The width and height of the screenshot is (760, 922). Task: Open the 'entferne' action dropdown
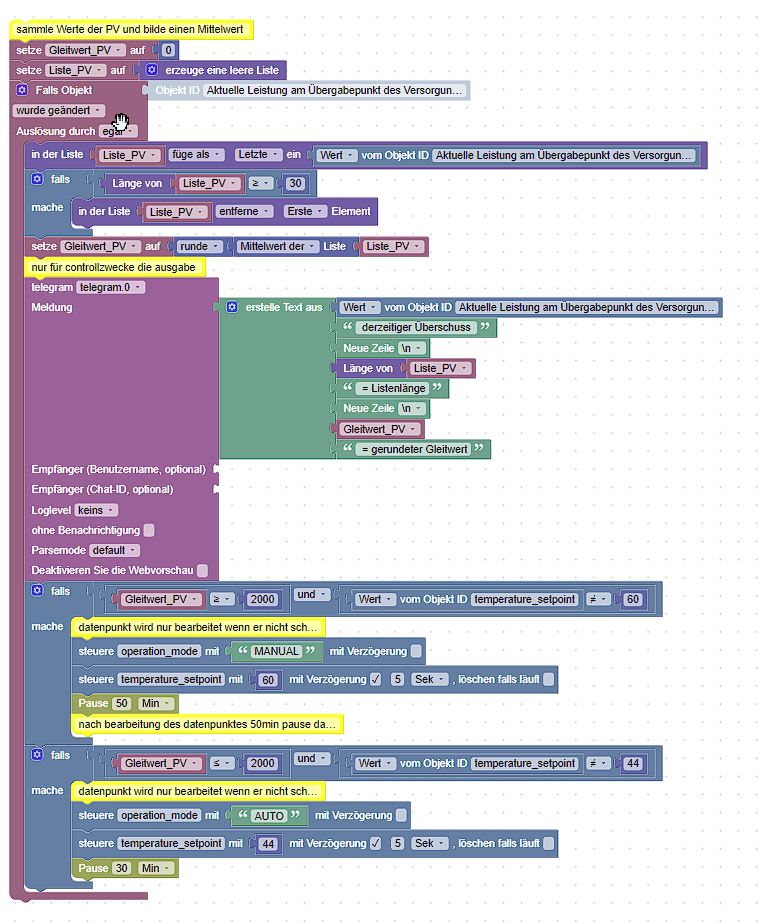pos(244,211)
